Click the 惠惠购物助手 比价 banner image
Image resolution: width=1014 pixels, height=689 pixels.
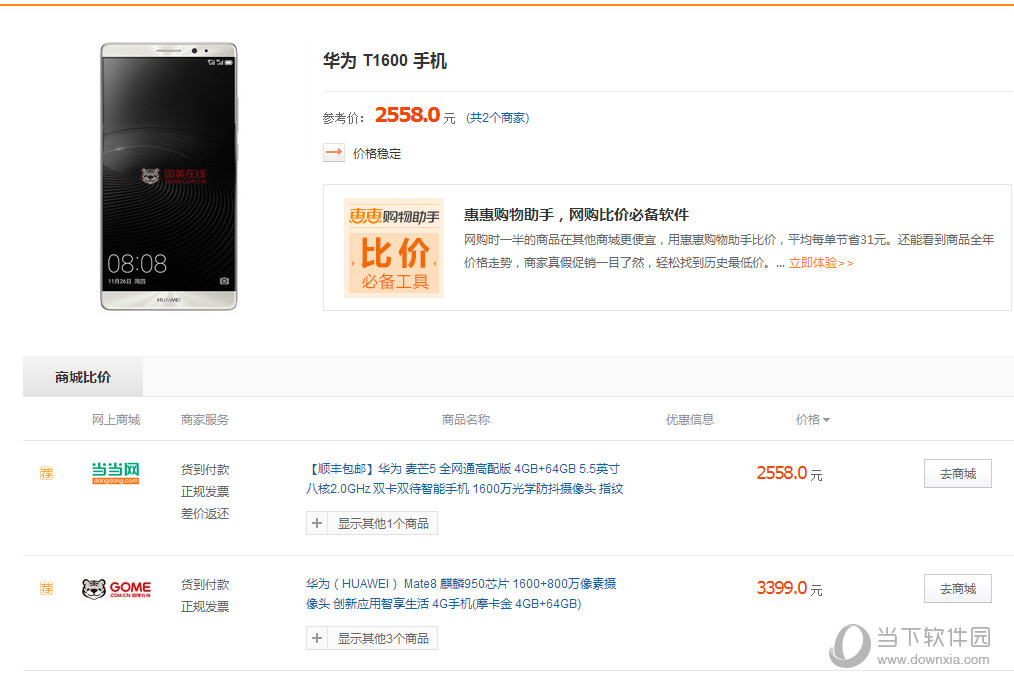[x=394, y=248]
